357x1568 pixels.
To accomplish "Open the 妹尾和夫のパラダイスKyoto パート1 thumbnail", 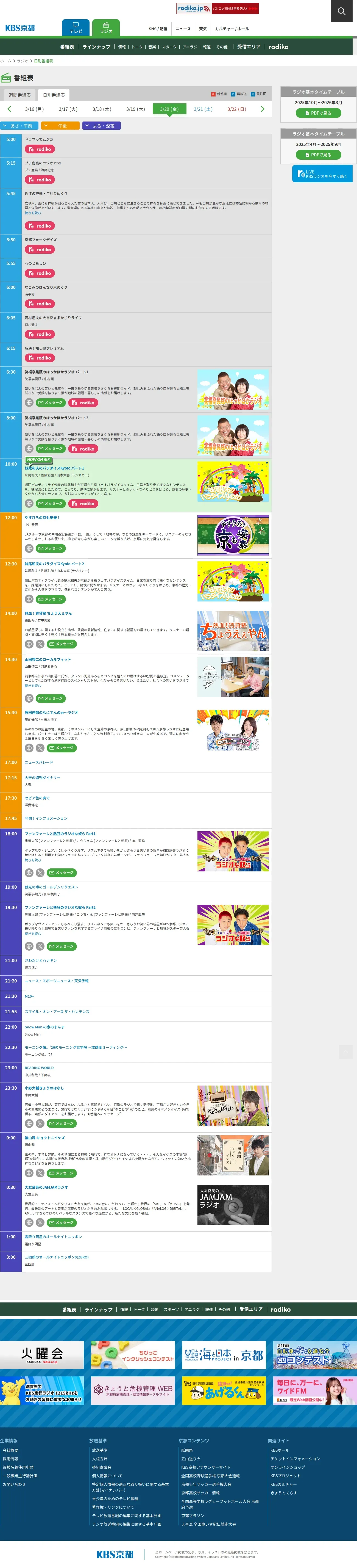I will pyautogui.click(x=233, y=482).
